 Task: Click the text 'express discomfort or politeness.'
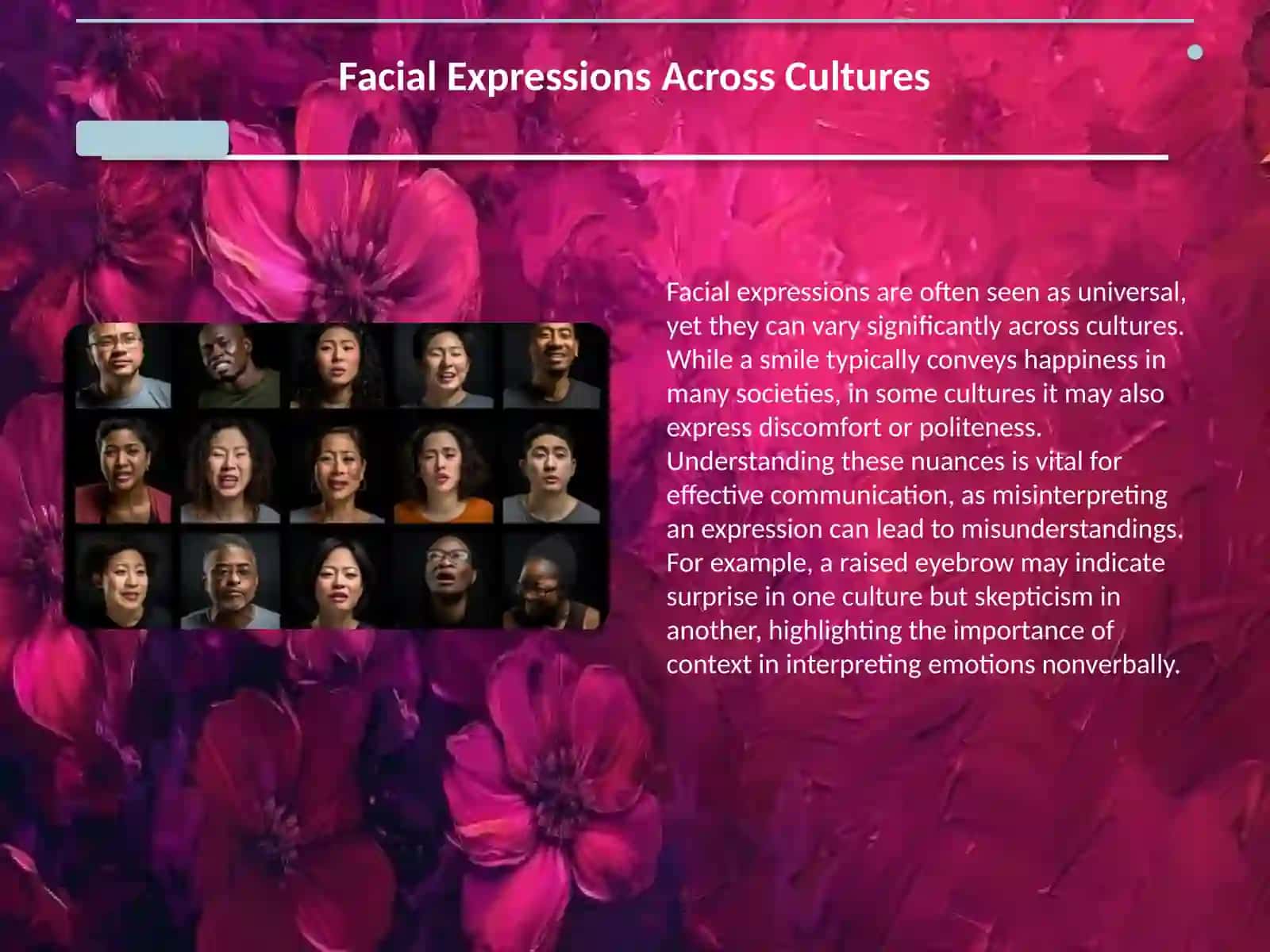(x=853, y=428)
